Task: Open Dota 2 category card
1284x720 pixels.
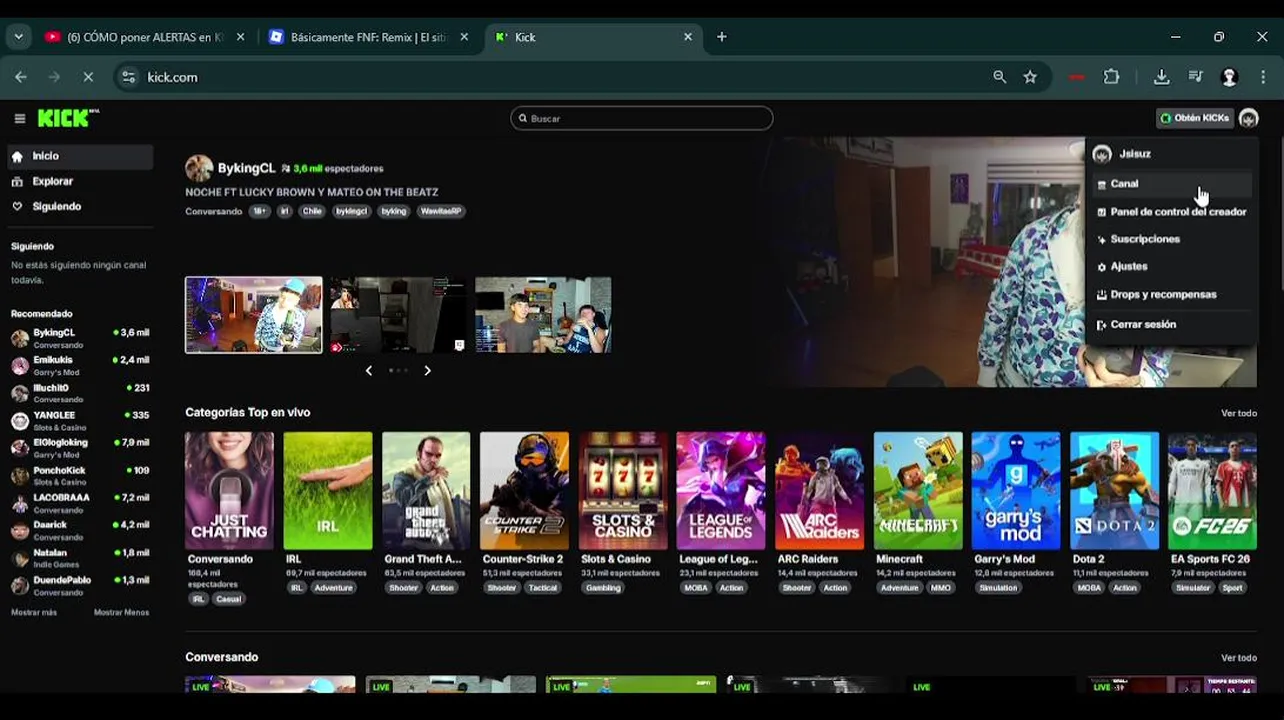Action: coord(1114,491)
